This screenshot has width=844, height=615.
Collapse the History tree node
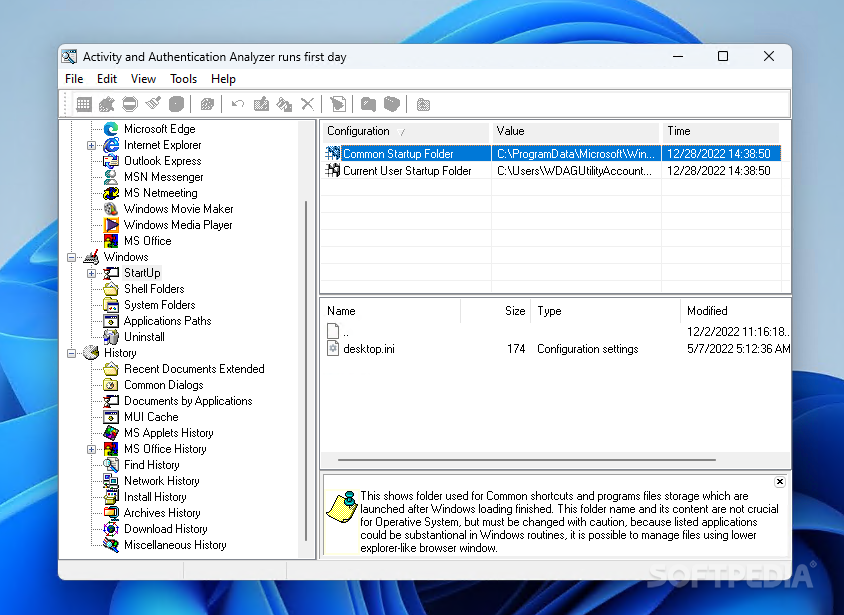click(x=71, y=354)
